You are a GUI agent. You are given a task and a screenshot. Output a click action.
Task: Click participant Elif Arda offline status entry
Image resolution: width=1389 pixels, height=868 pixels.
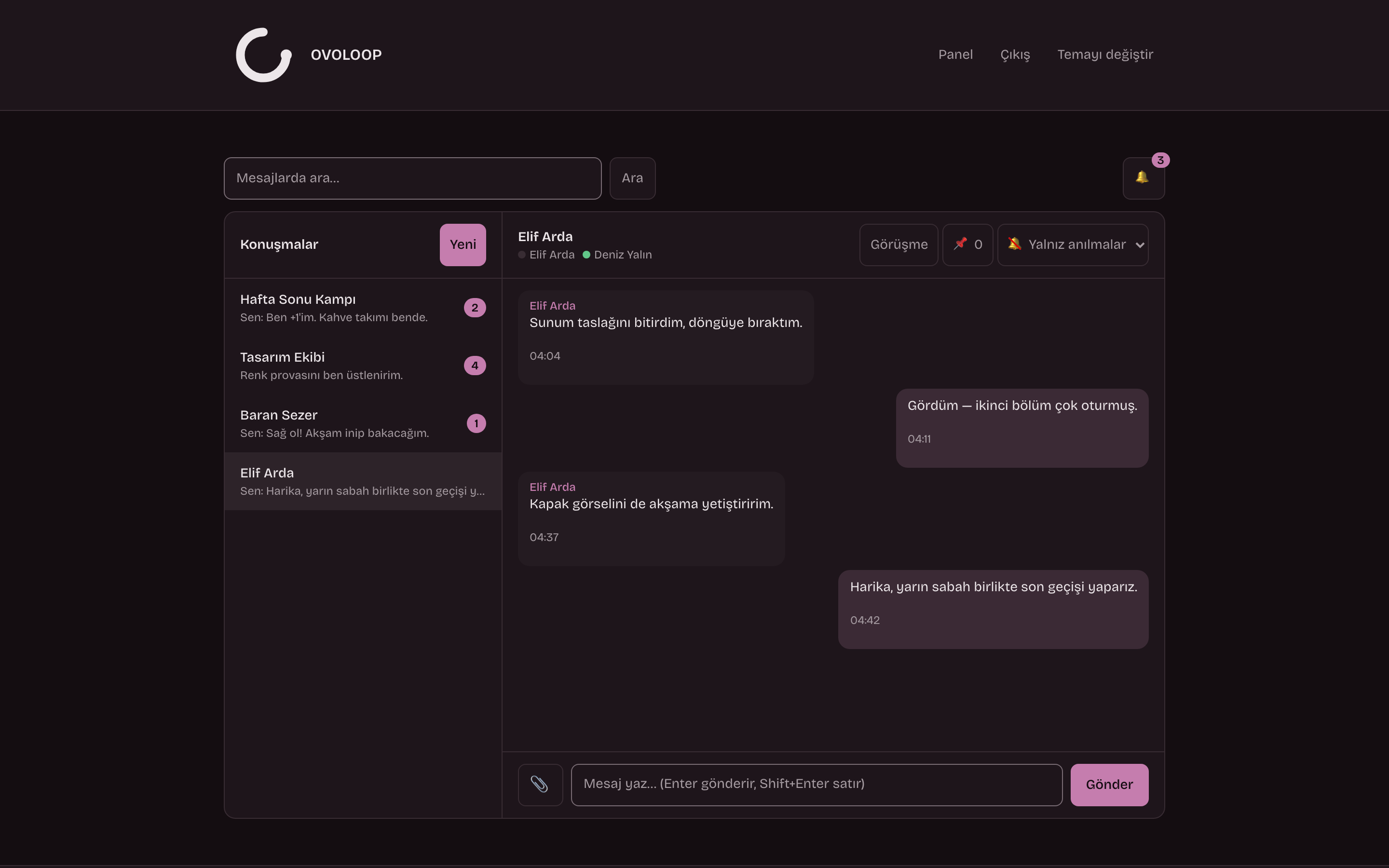546,255
